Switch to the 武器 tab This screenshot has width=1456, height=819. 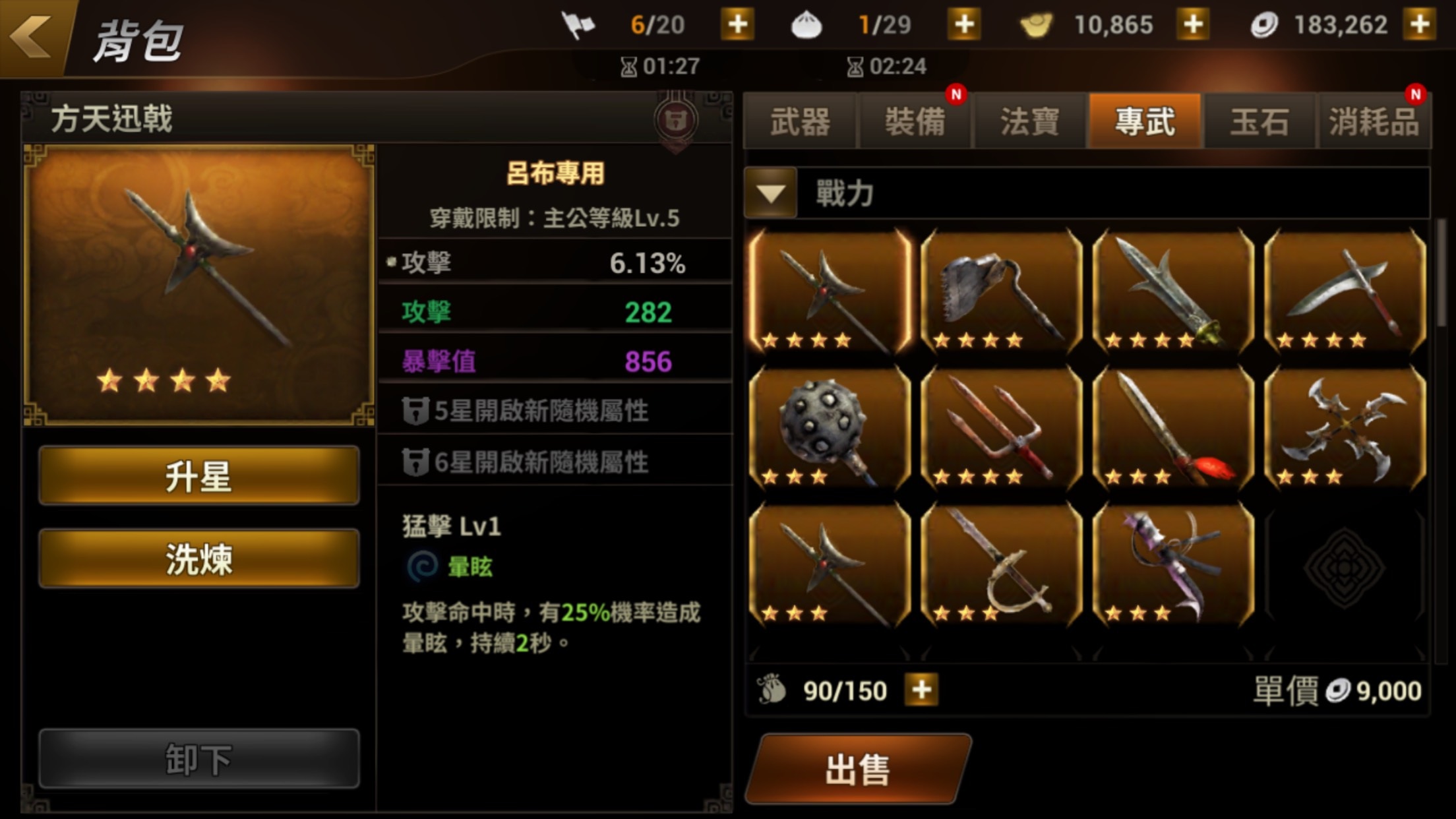[x=800, y=121]
